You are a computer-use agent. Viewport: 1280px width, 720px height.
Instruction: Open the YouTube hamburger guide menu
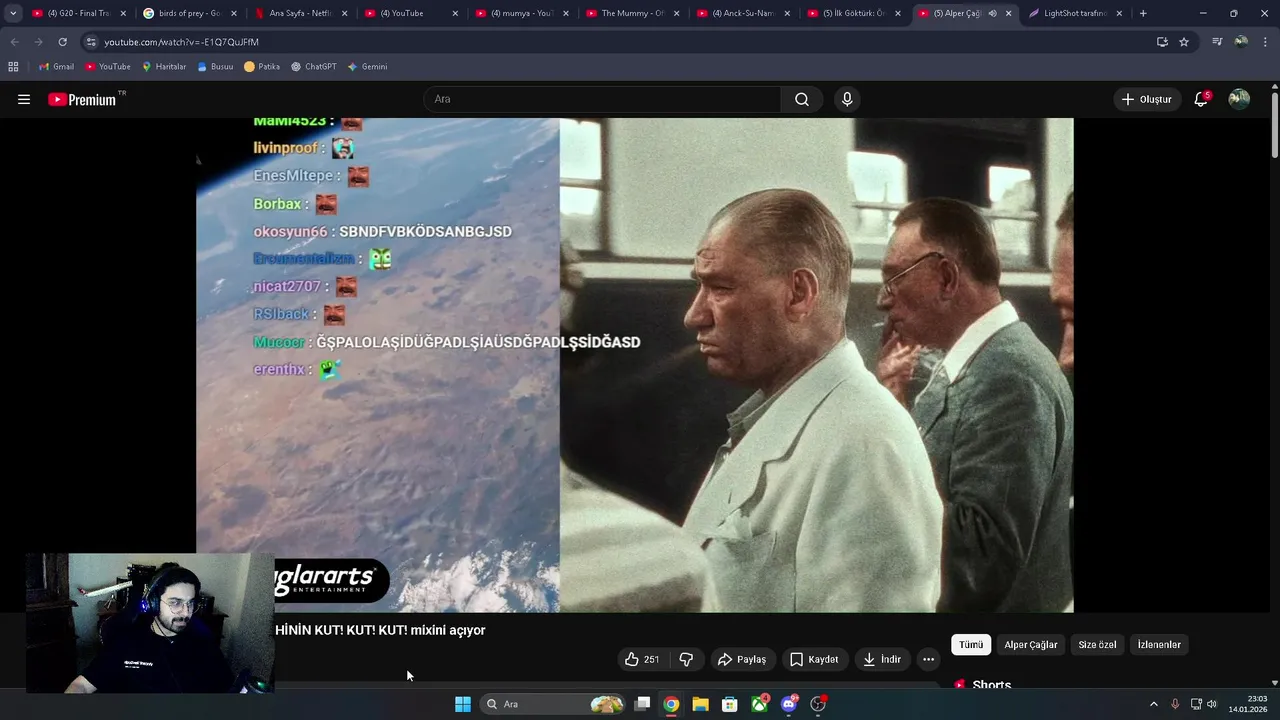[24, 99]
